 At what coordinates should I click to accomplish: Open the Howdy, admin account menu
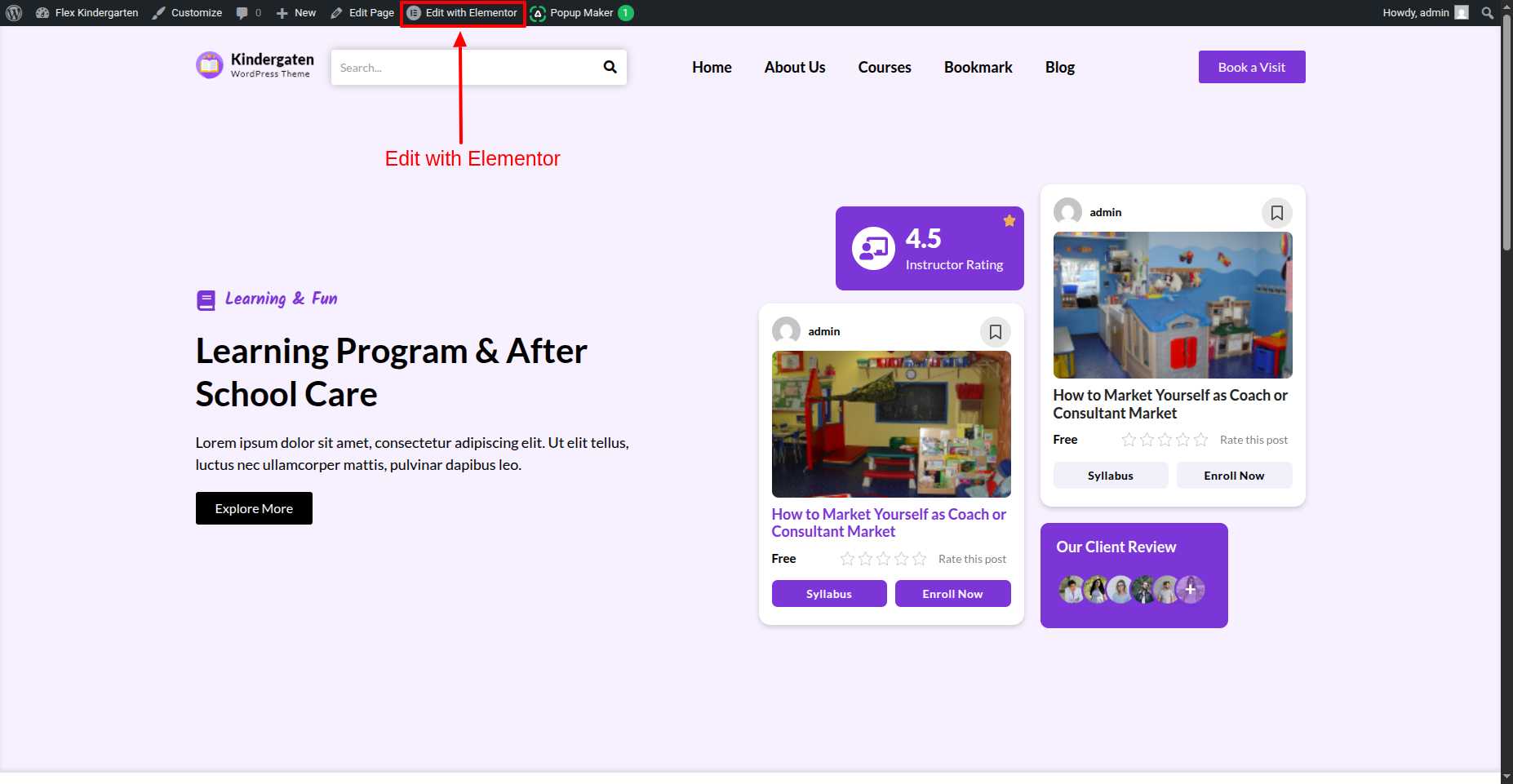[x=1425, y=13]
